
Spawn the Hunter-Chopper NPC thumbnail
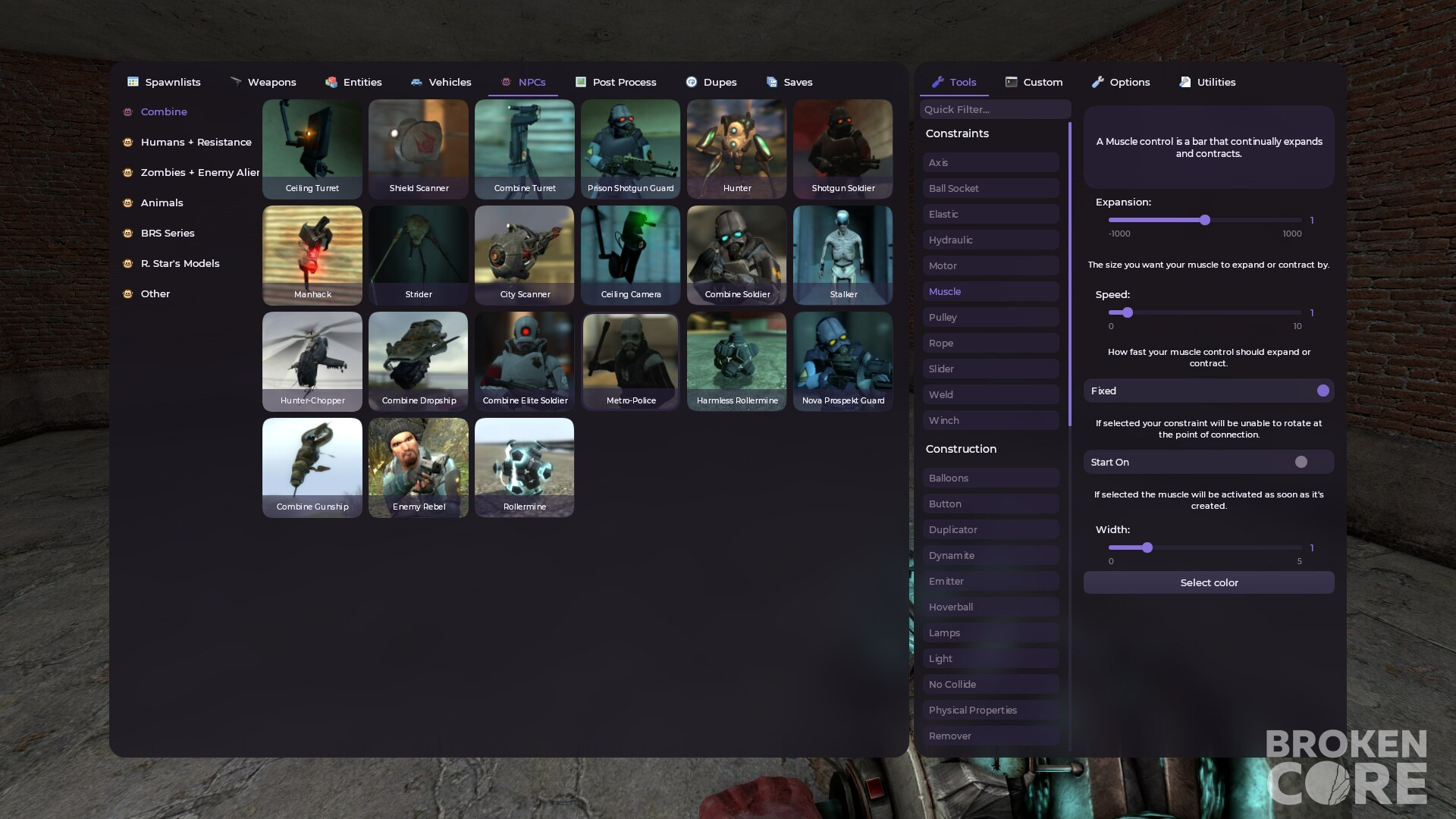312,361
